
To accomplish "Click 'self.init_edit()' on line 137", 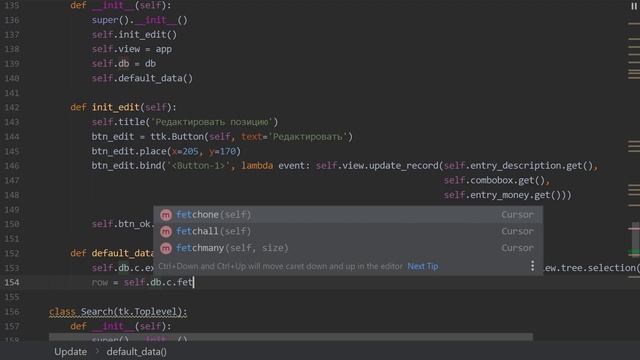I will click(x=134, y=35).
